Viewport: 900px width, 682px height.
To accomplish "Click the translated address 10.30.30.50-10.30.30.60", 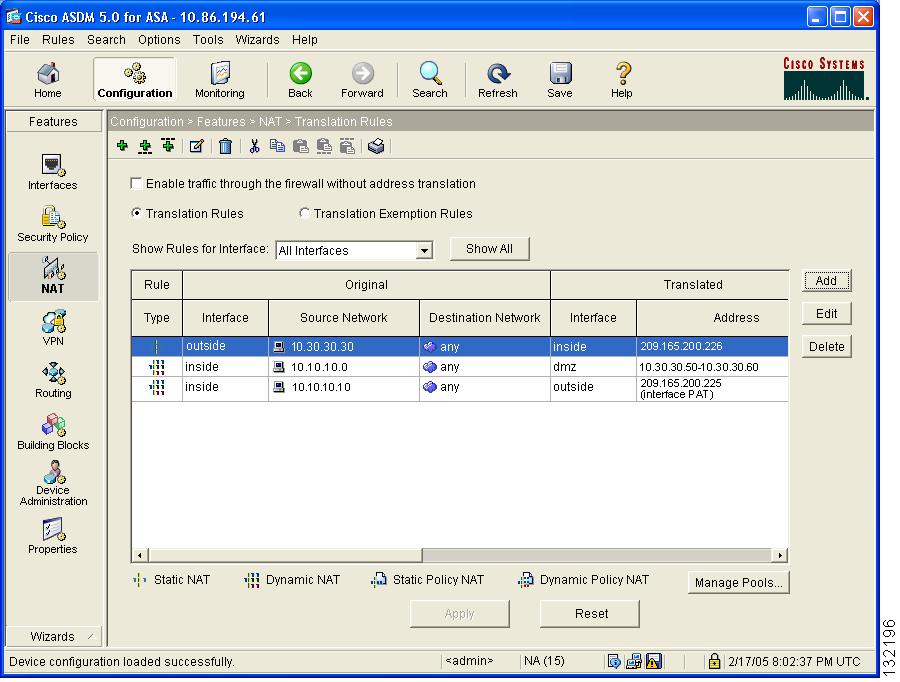I will (x=699, y=367).
